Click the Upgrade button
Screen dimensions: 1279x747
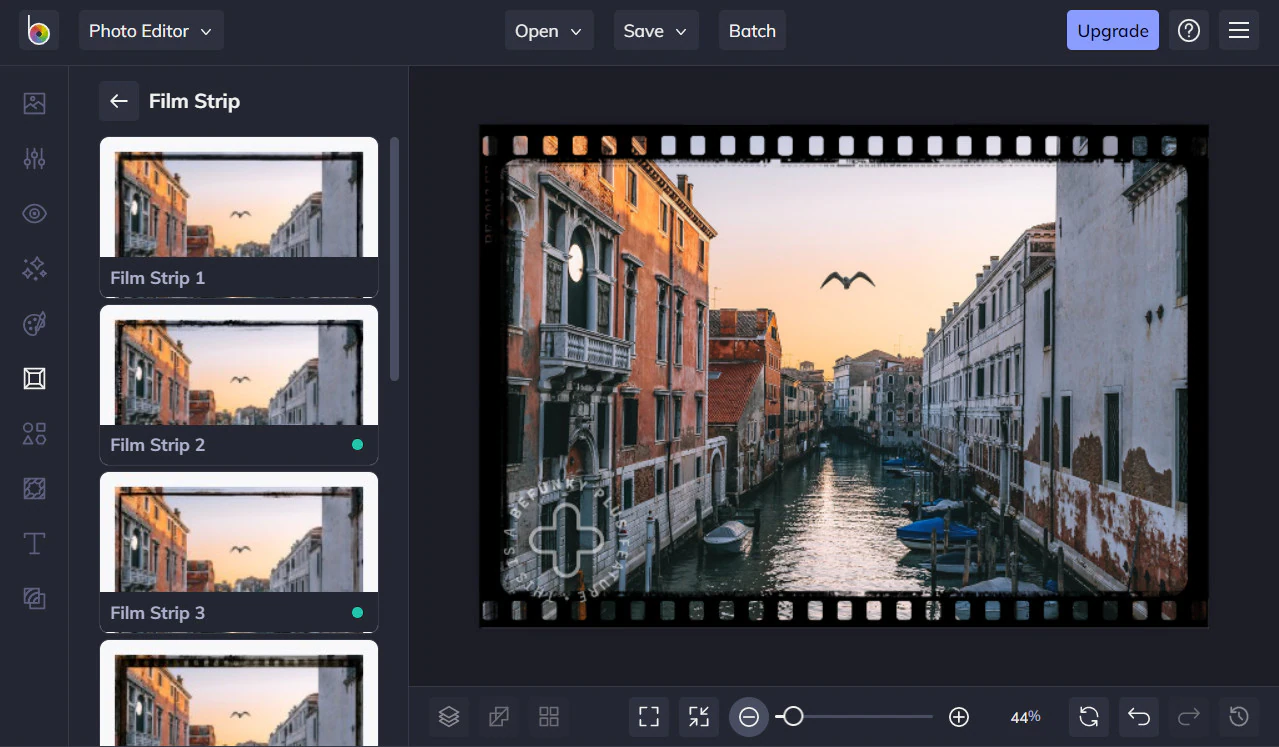(1113, 31)
